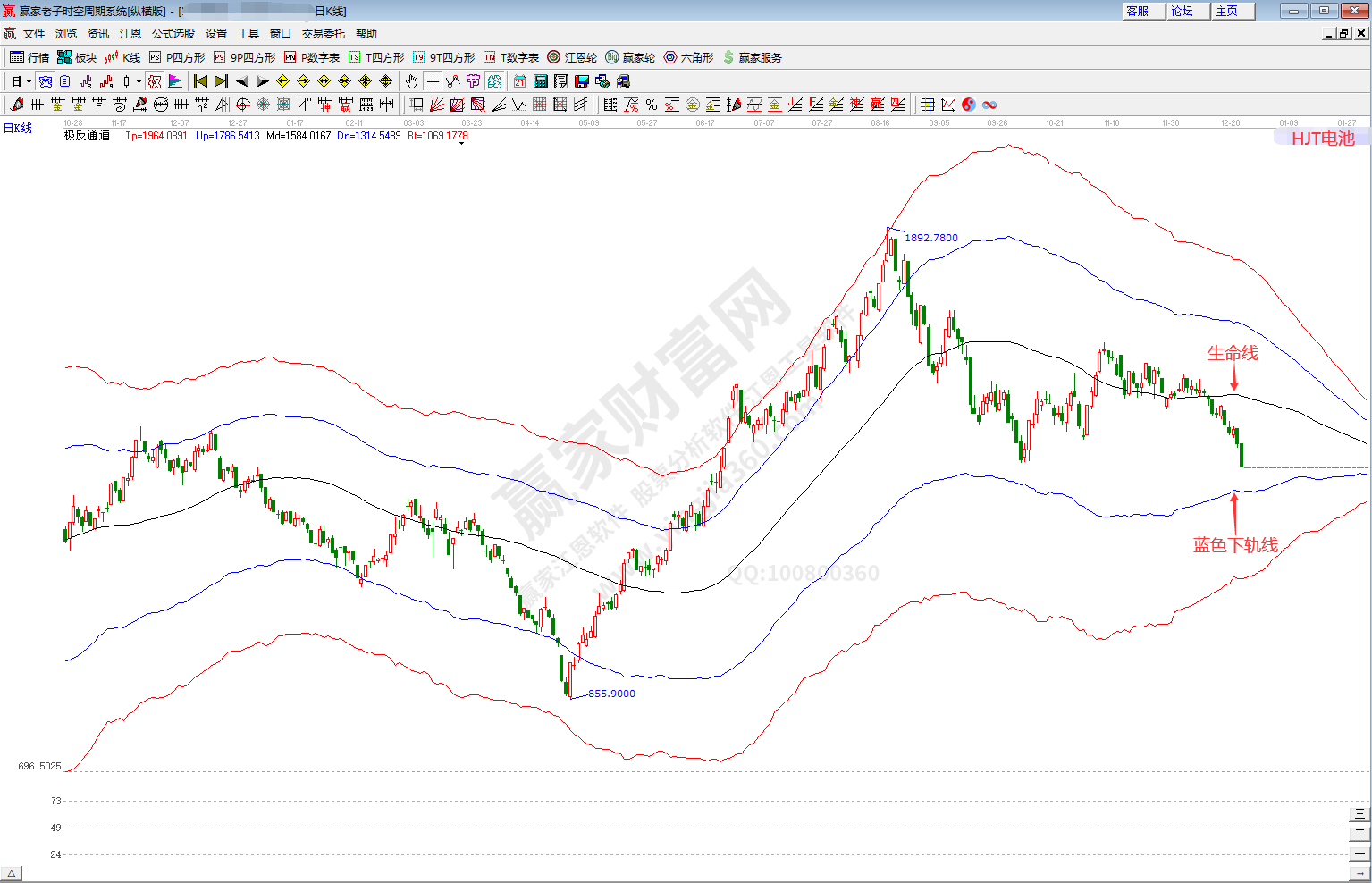Click the 日K线 label at chart corner
This screenshot has height=883, width=1372.
[x=18, y=128]
